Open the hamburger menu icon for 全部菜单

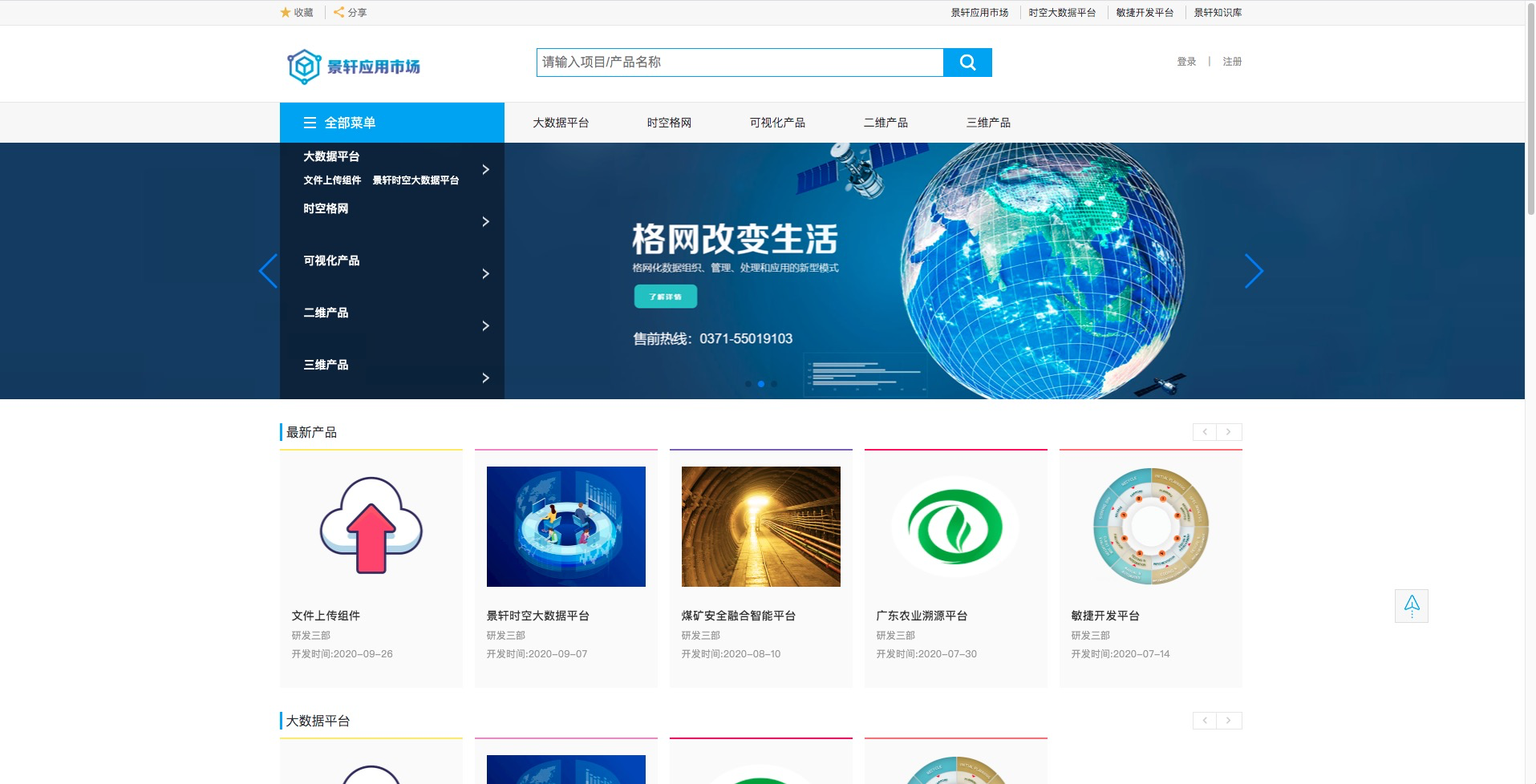tap(310, 123)
